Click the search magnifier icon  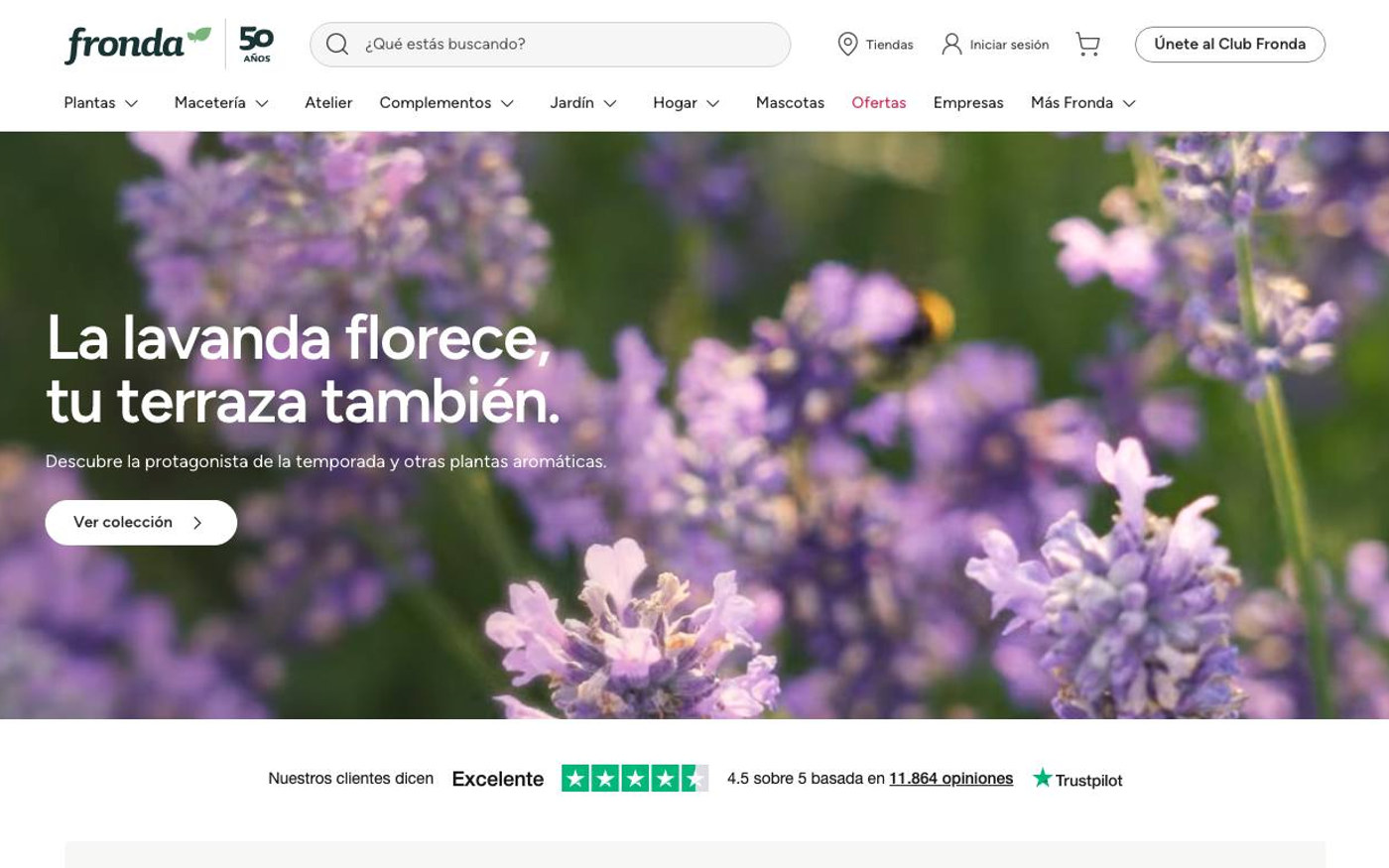coord(337,45)
